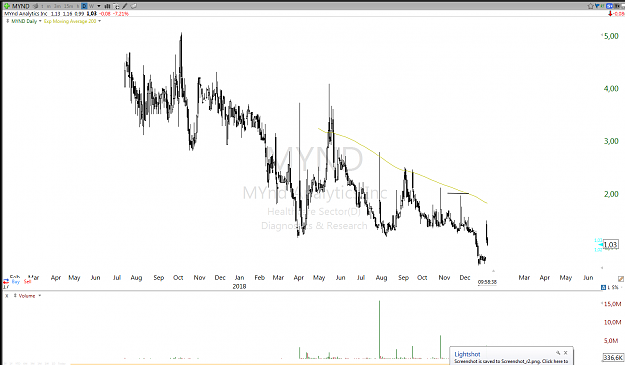Click the Buy link below the chart

(x=16, y=282)
